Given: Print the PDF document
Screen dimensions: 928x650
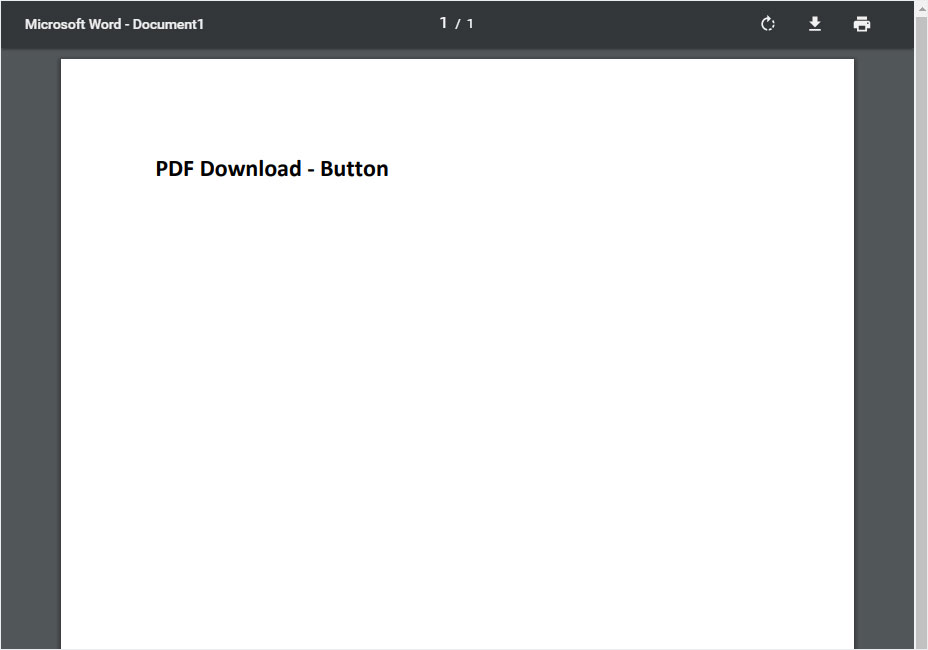Looking at the screenshot, I should [862, 24].
